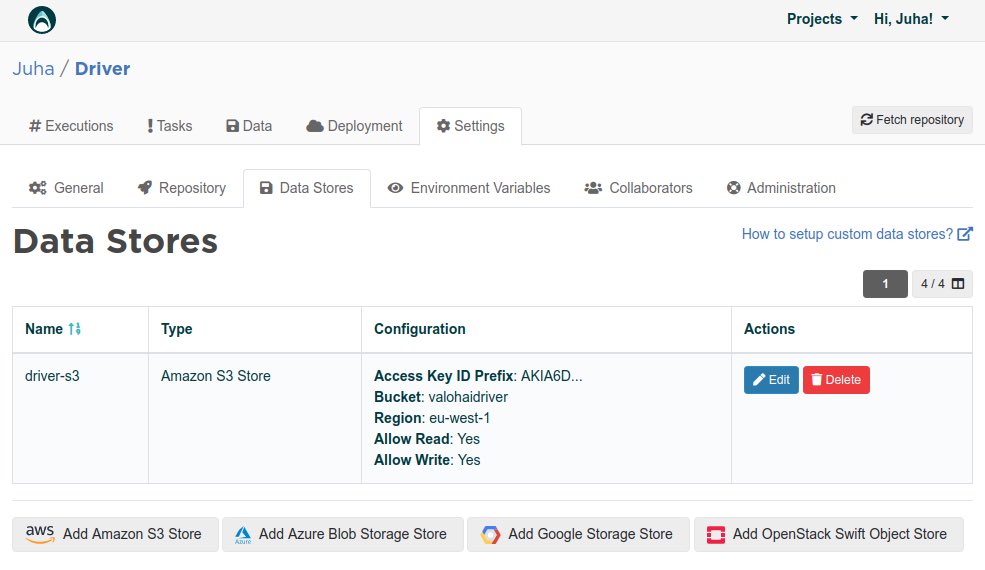985x570 pixels.
Task: Switch to the Executions tab
Action: 71,126
